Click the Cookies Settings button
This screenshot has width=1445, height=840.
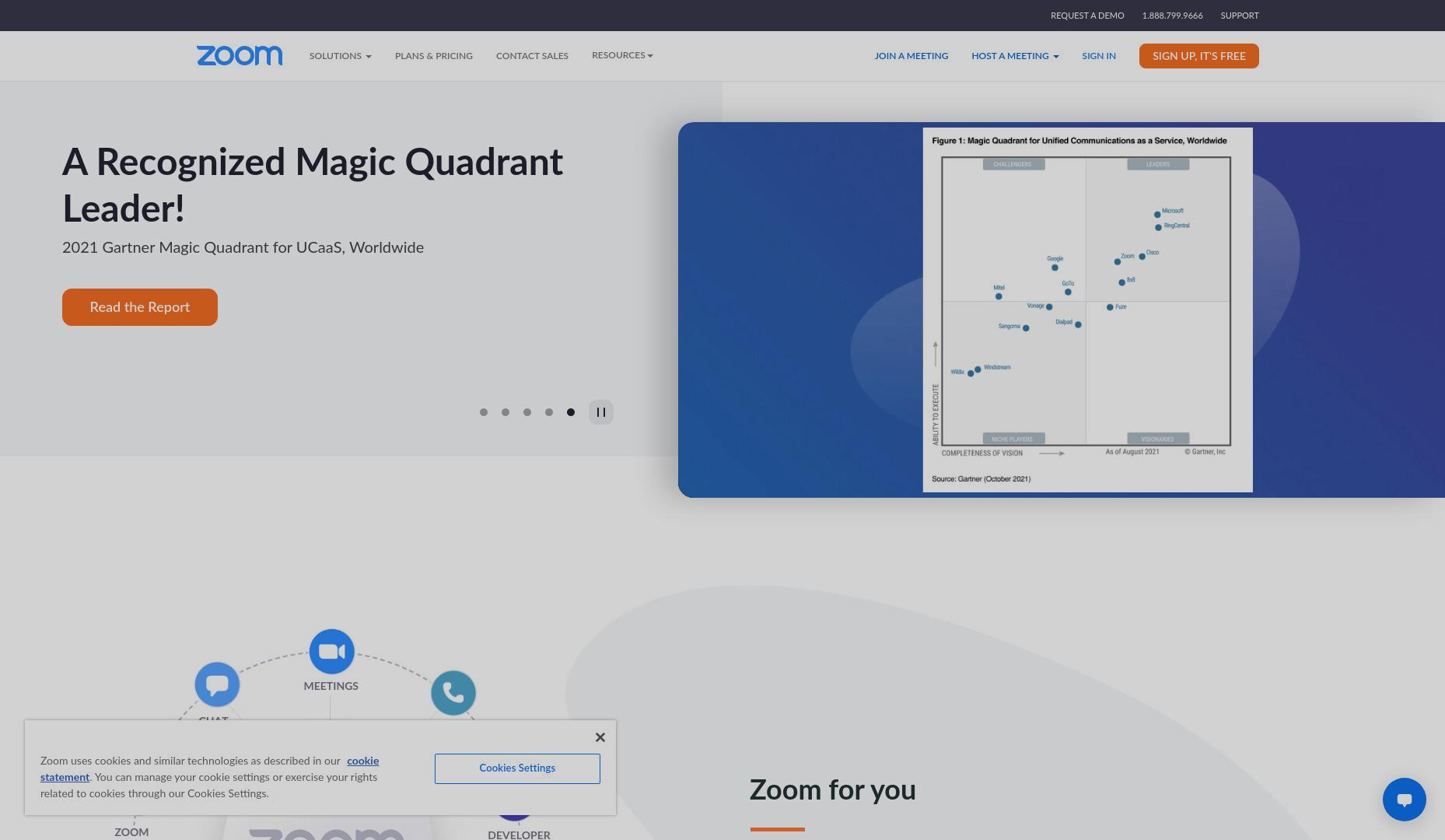pos(517,768)
